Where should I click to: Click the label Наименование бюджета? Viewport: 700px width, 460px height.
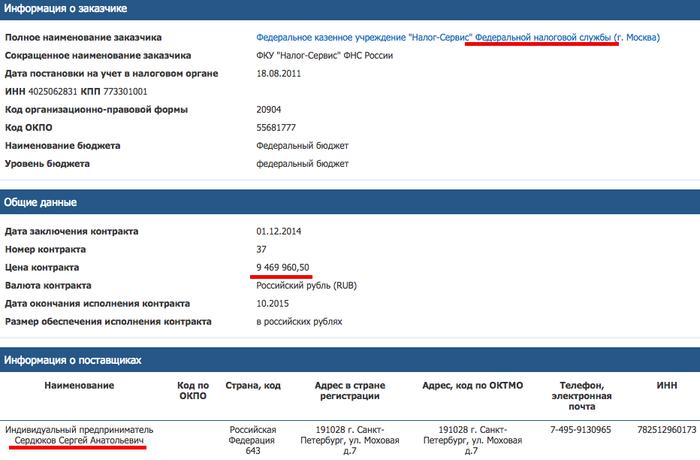[62, 146]
